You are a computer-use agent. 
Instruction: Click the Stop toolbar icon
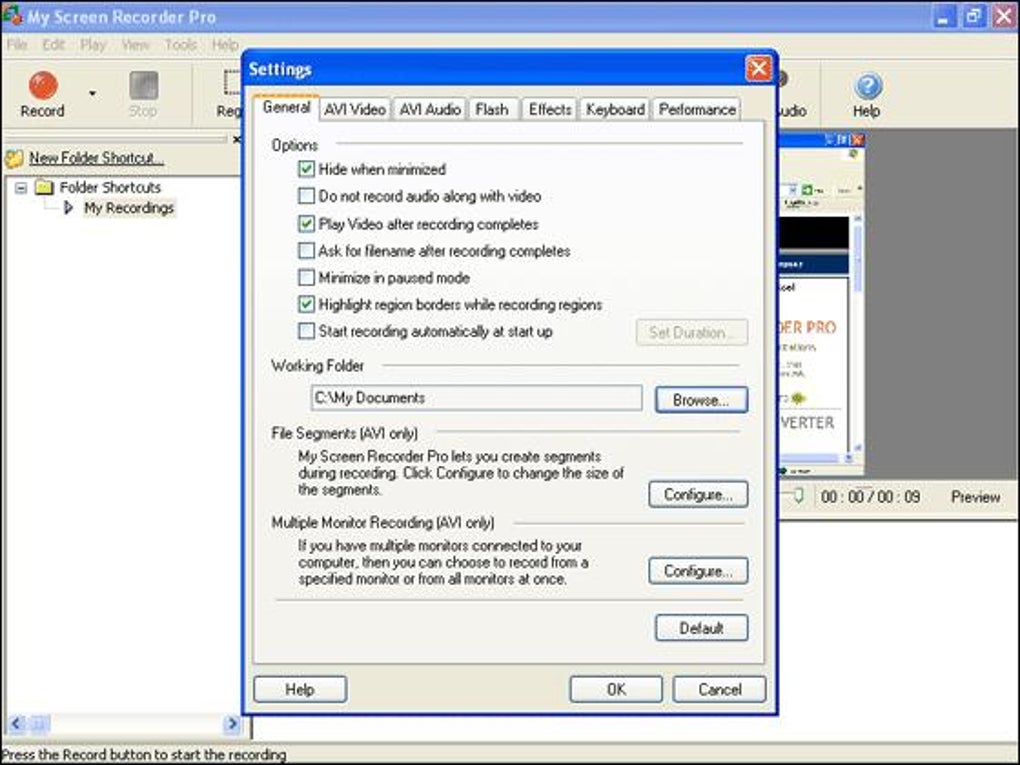[x=144, y=85]
